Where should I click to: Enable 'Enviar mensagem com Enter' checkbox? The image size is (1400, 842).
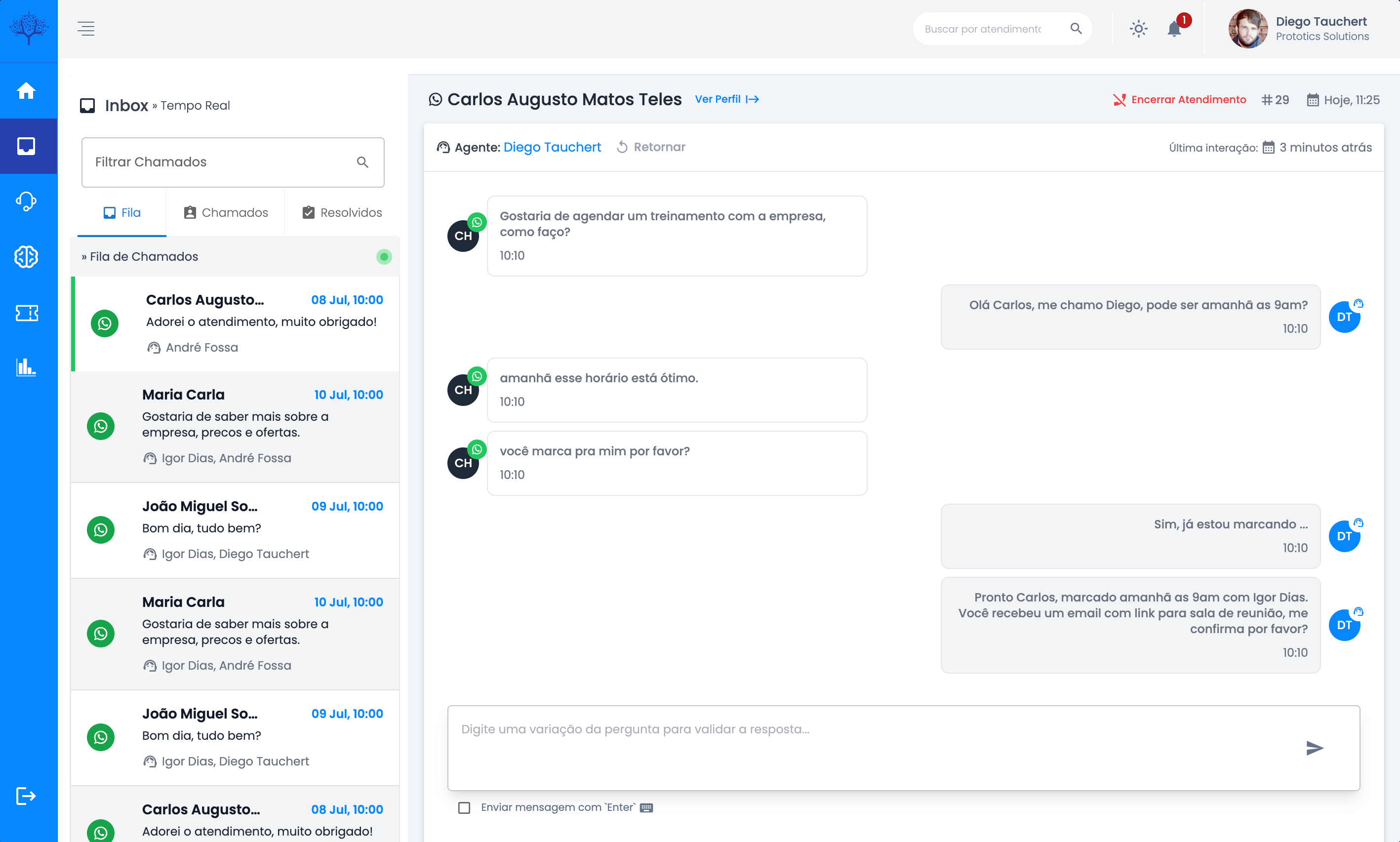(x=464, y=807)
